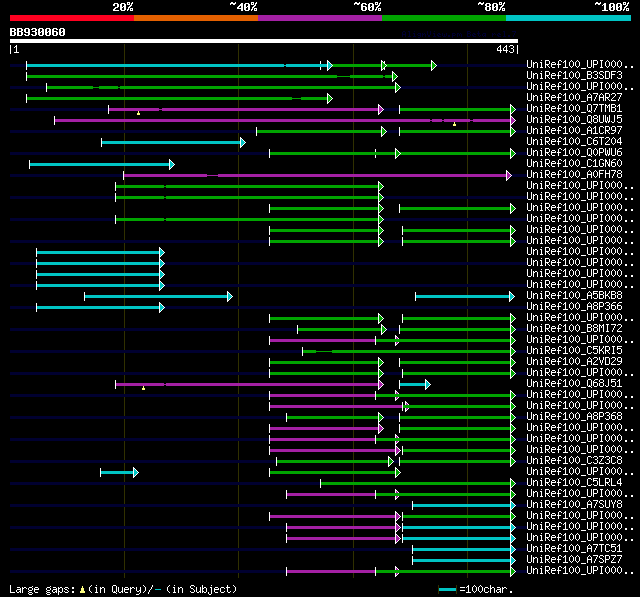Click the yellow gap marker in the Q68J51 row

pyautogui.click(x=143, y=388)
